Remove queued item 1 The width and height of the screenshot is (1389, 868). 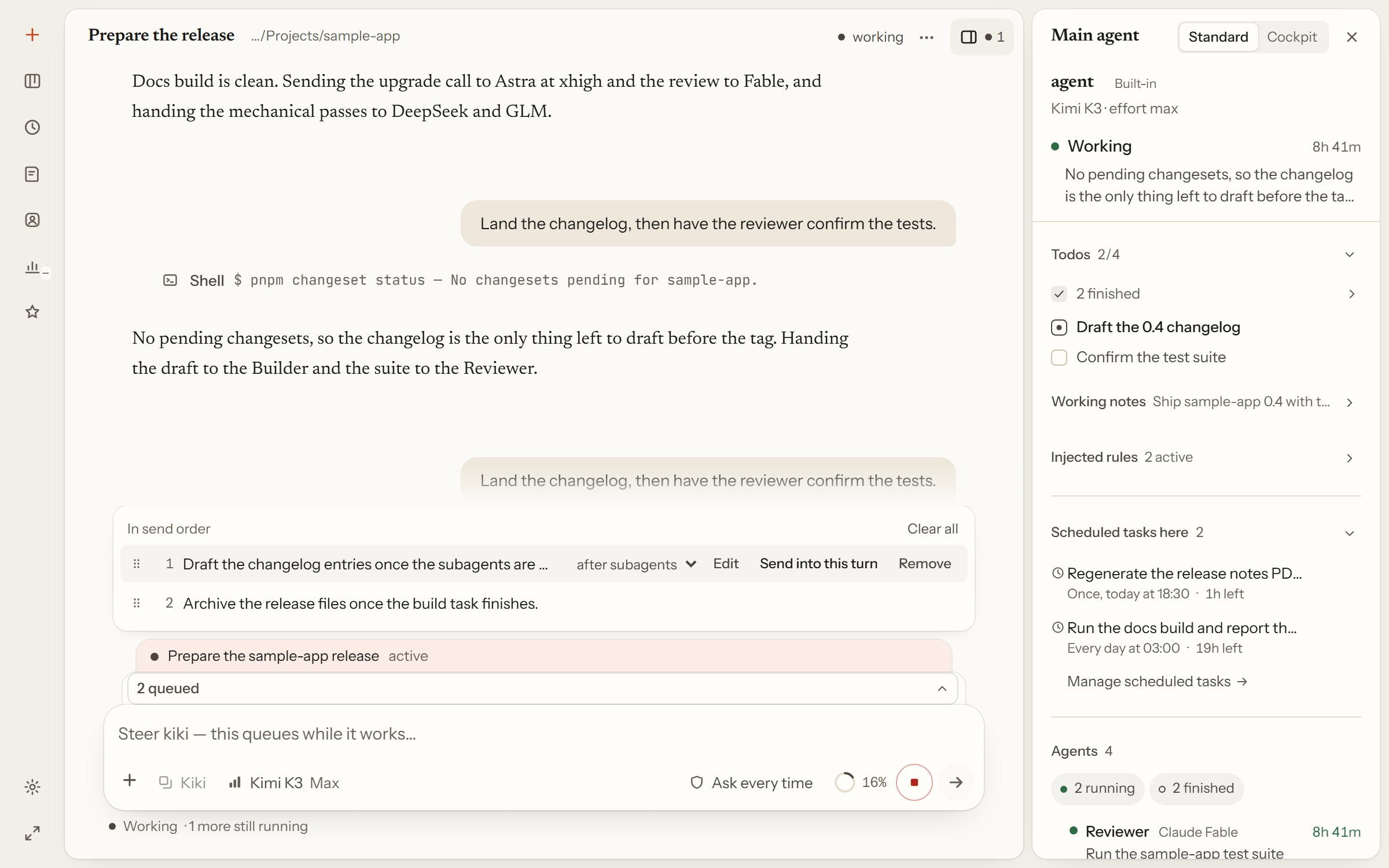coord(925,564)
